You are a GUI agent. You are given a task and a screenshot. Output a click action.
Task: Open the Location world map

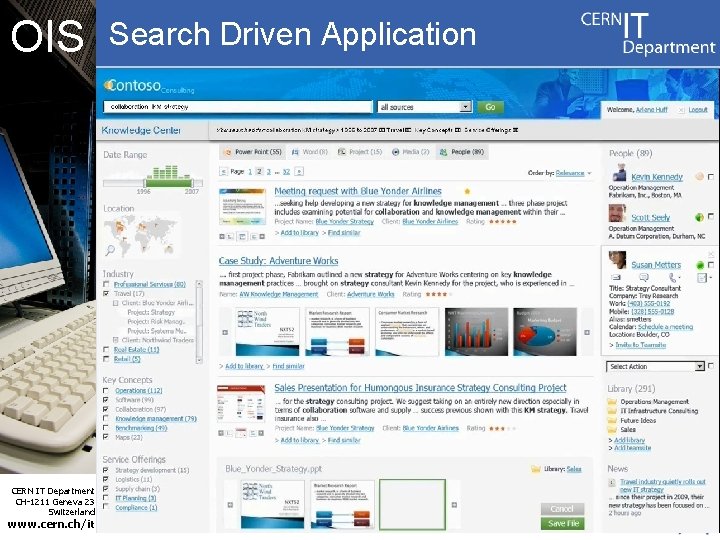point(141,235)
